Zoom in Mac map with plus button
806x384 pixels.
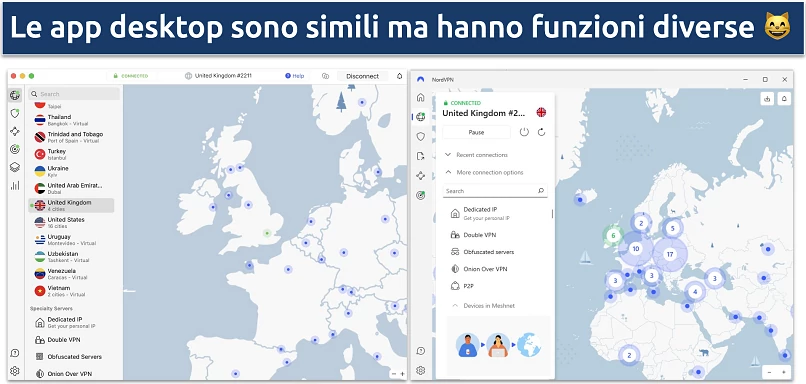point(402,374)
